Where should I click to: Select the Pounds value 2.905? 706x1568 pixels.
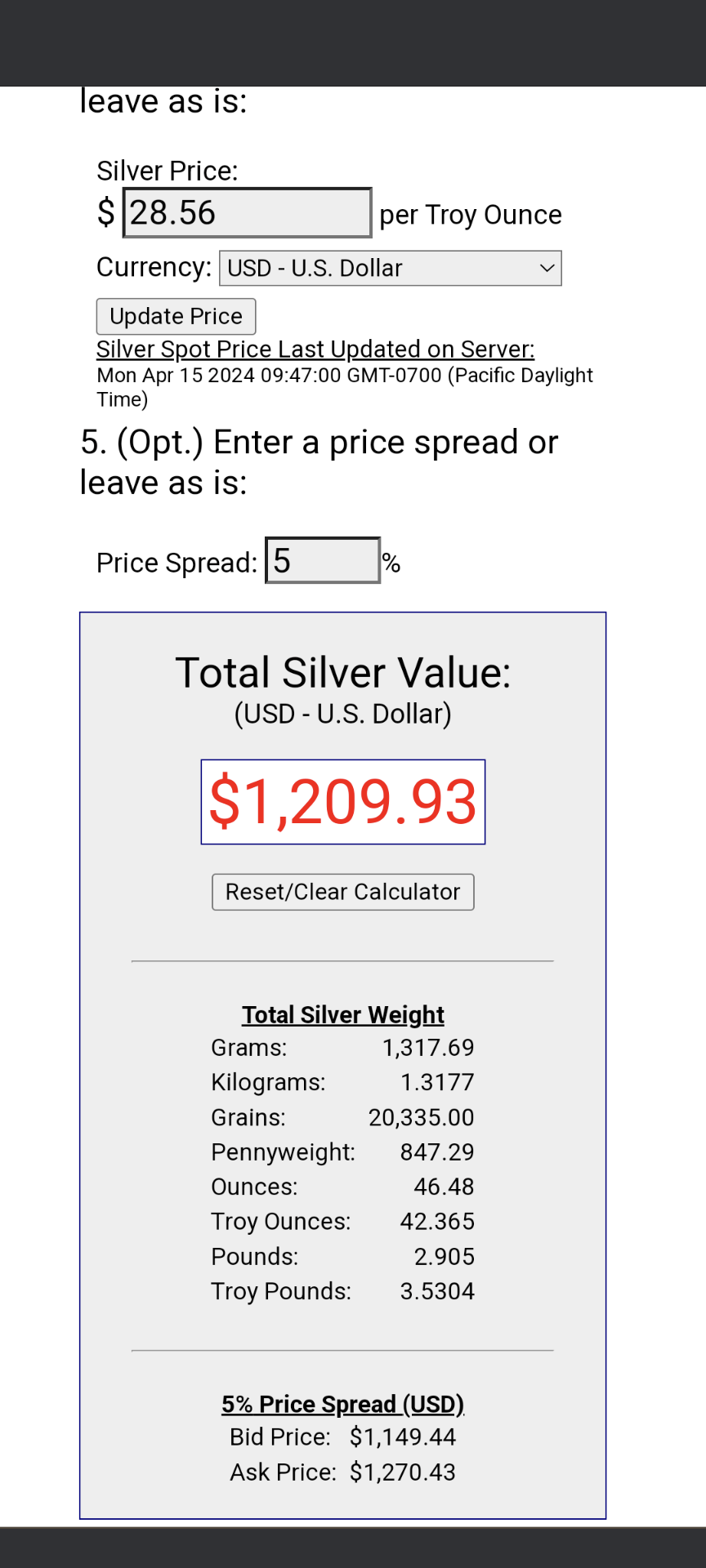point(444,1257)
